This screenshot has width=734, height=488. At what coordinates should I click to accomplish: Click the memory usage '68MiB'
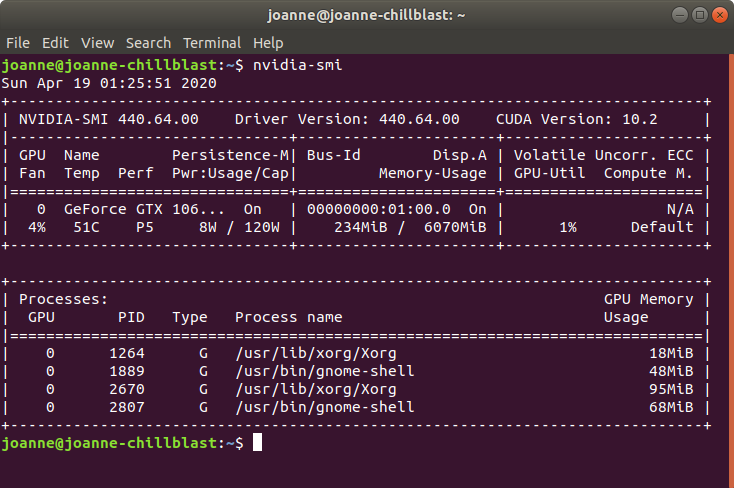pyautogui.click(x=671, y=407)
